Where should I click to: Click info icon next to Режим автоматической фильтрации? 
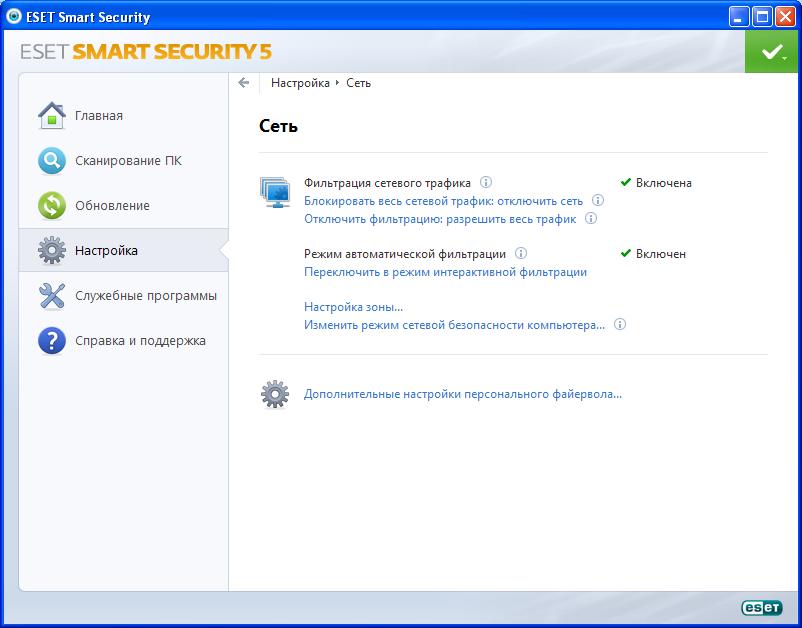coord(521,253)
